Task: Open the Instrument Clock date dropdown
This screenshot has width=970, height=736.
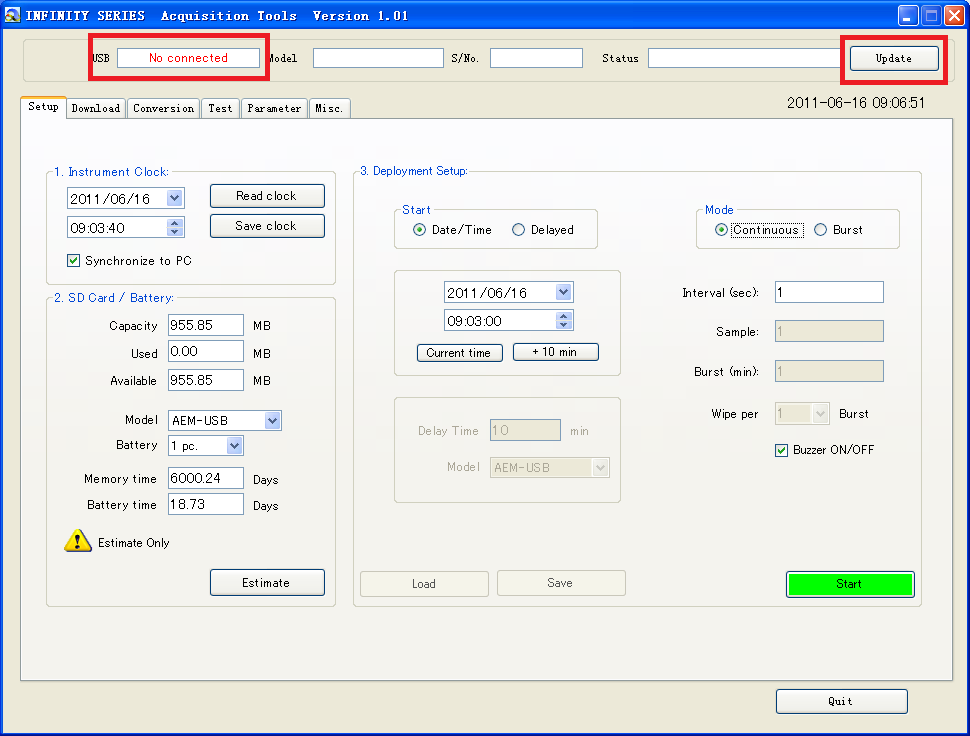Action: coord(175,199)
